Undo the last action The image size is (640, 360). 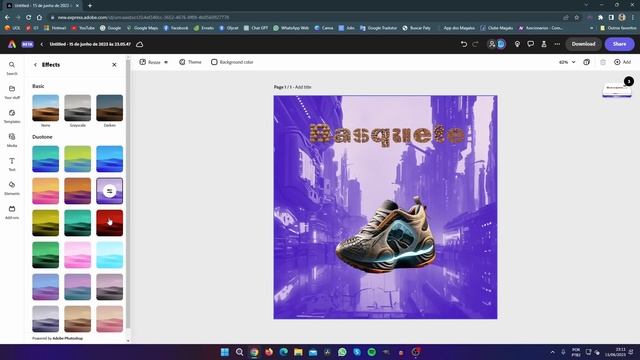(x=464, y=44)
